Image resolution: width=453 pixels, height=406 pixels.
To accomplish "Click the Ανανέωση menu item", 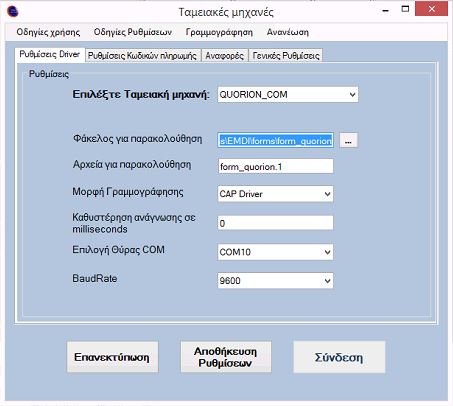I will pyautogui.click(x=288, y=32).
